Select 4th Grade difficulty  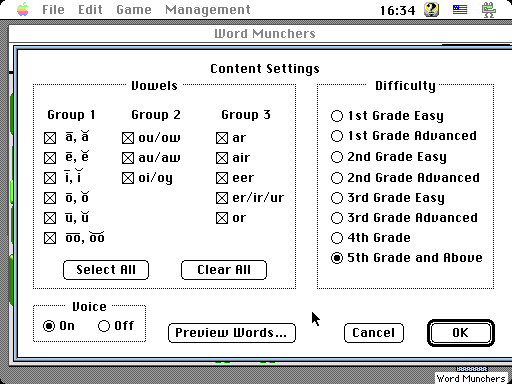coord(337,238)
